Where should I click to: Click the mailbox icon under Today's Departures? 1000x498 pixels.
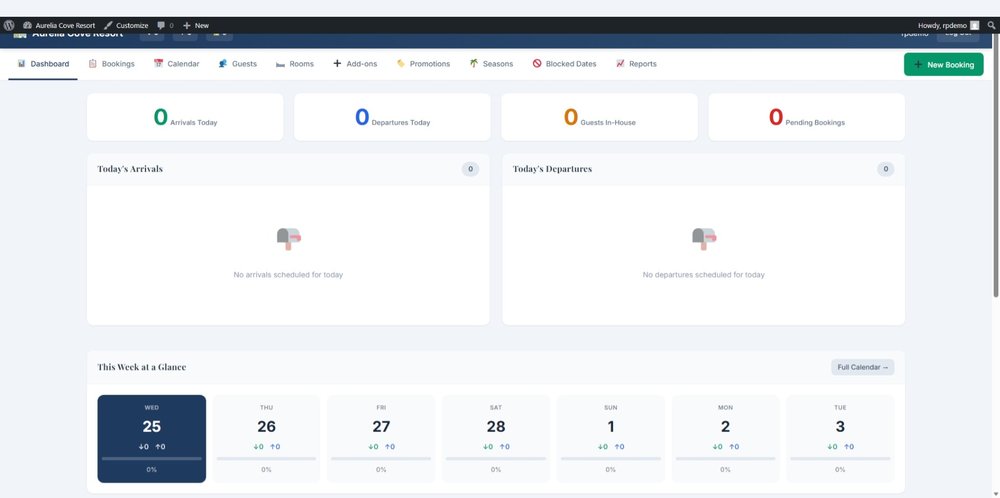point(704,238)
